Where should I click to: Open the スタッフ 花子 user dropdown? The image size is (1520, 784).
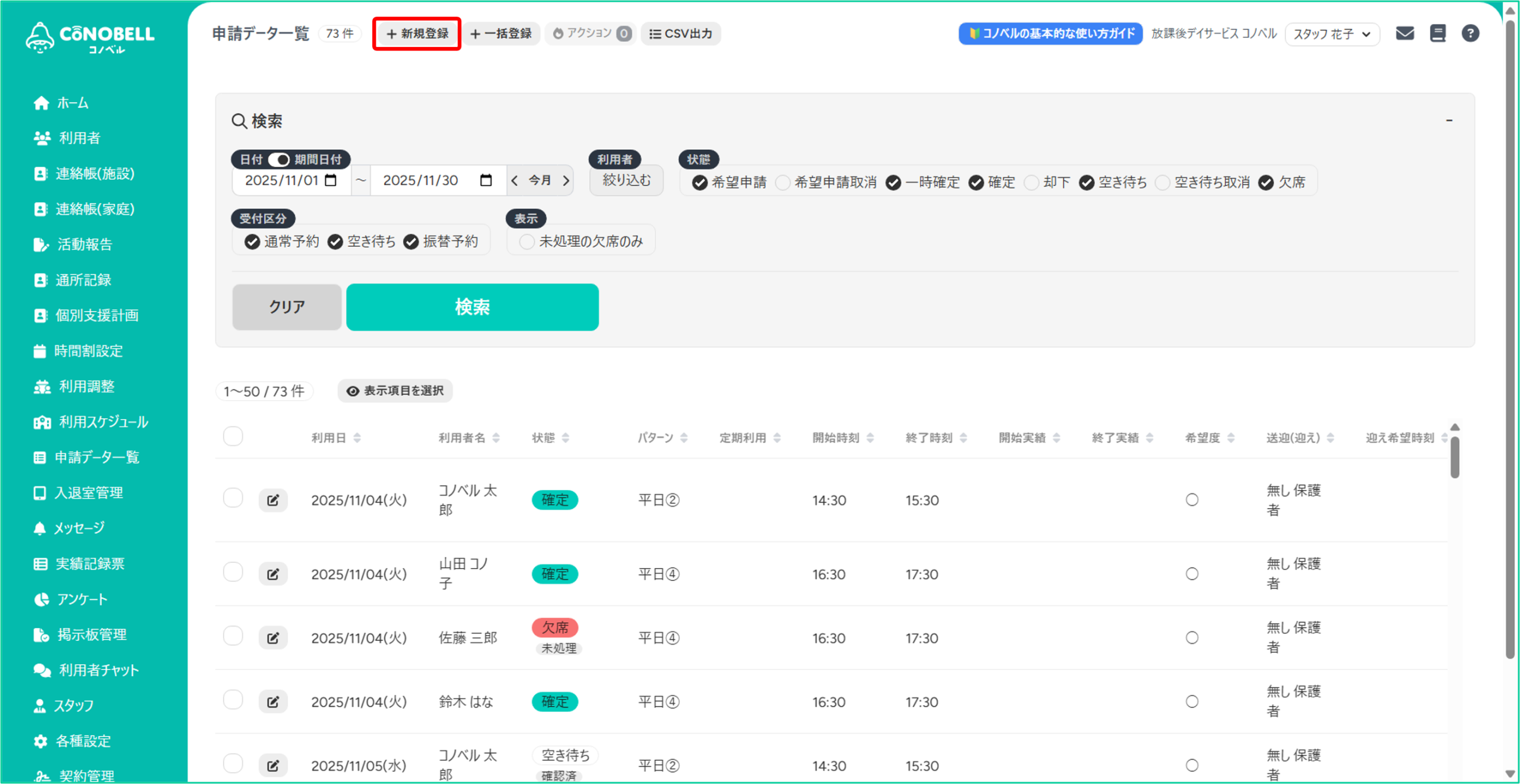point(1332,34)
